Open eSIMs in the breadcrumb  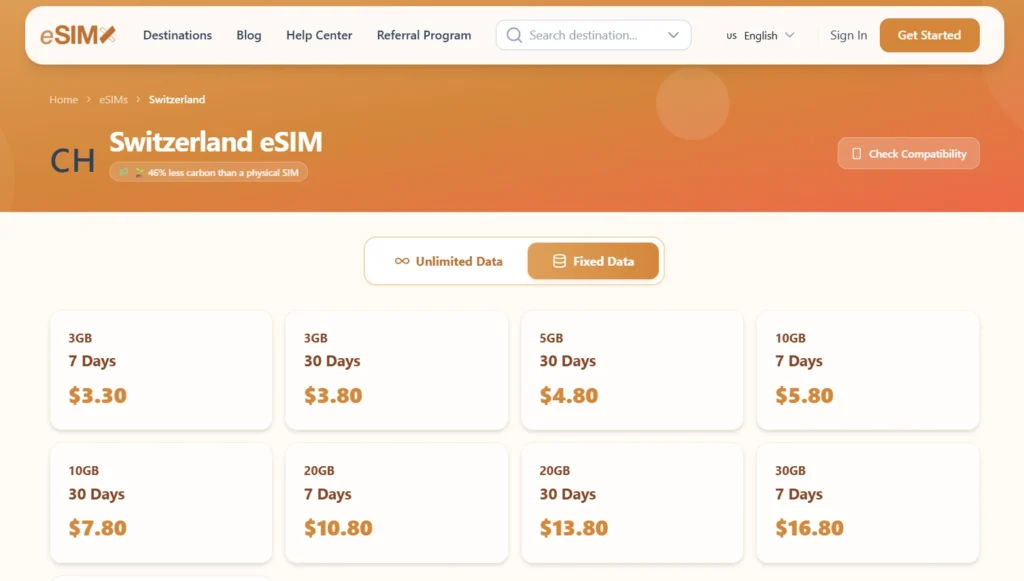(114, 99)
